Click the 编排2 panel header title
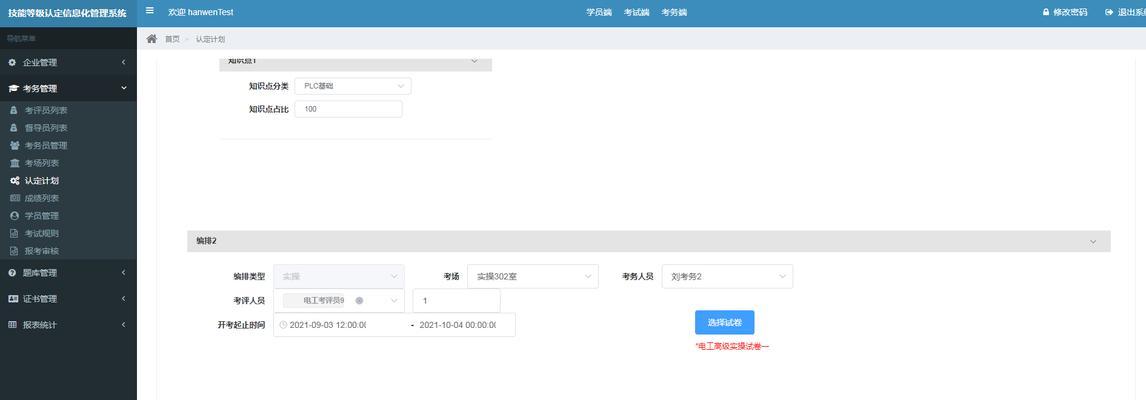1146x400 pixels. 206,241
